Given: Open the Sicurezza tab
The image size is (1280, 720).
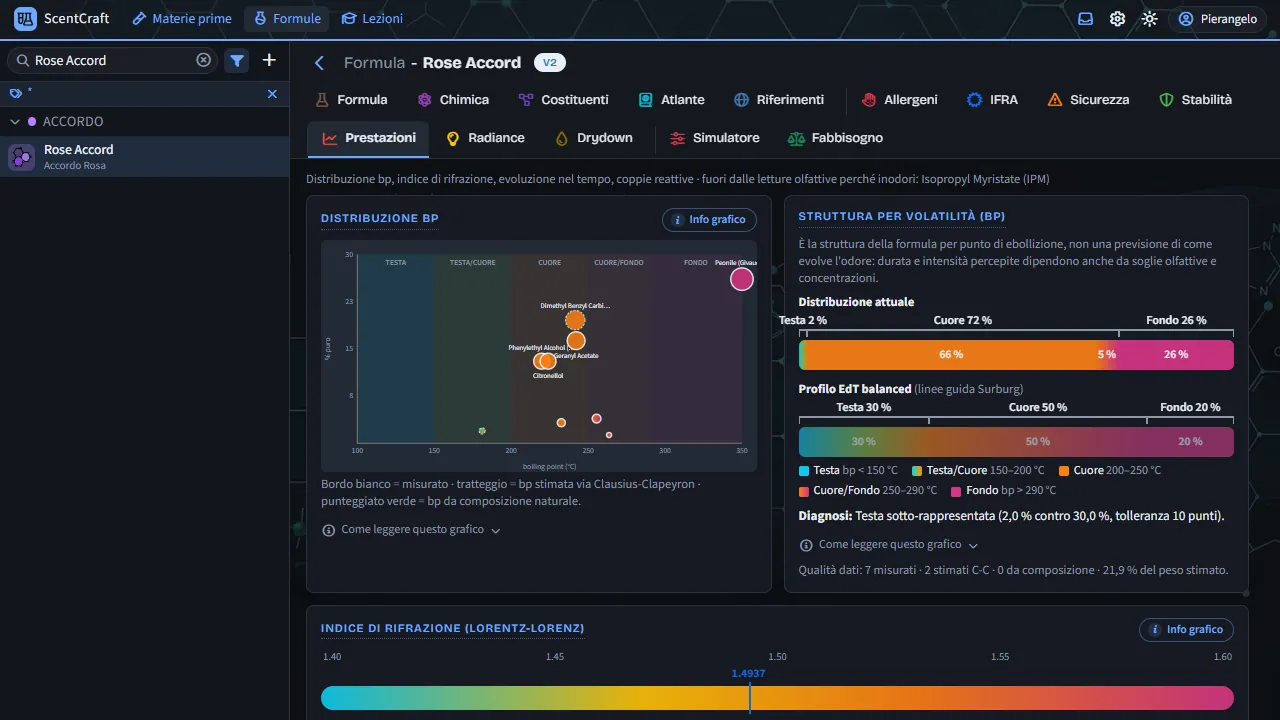Looking at the screenshot, I should point(1088,100).
